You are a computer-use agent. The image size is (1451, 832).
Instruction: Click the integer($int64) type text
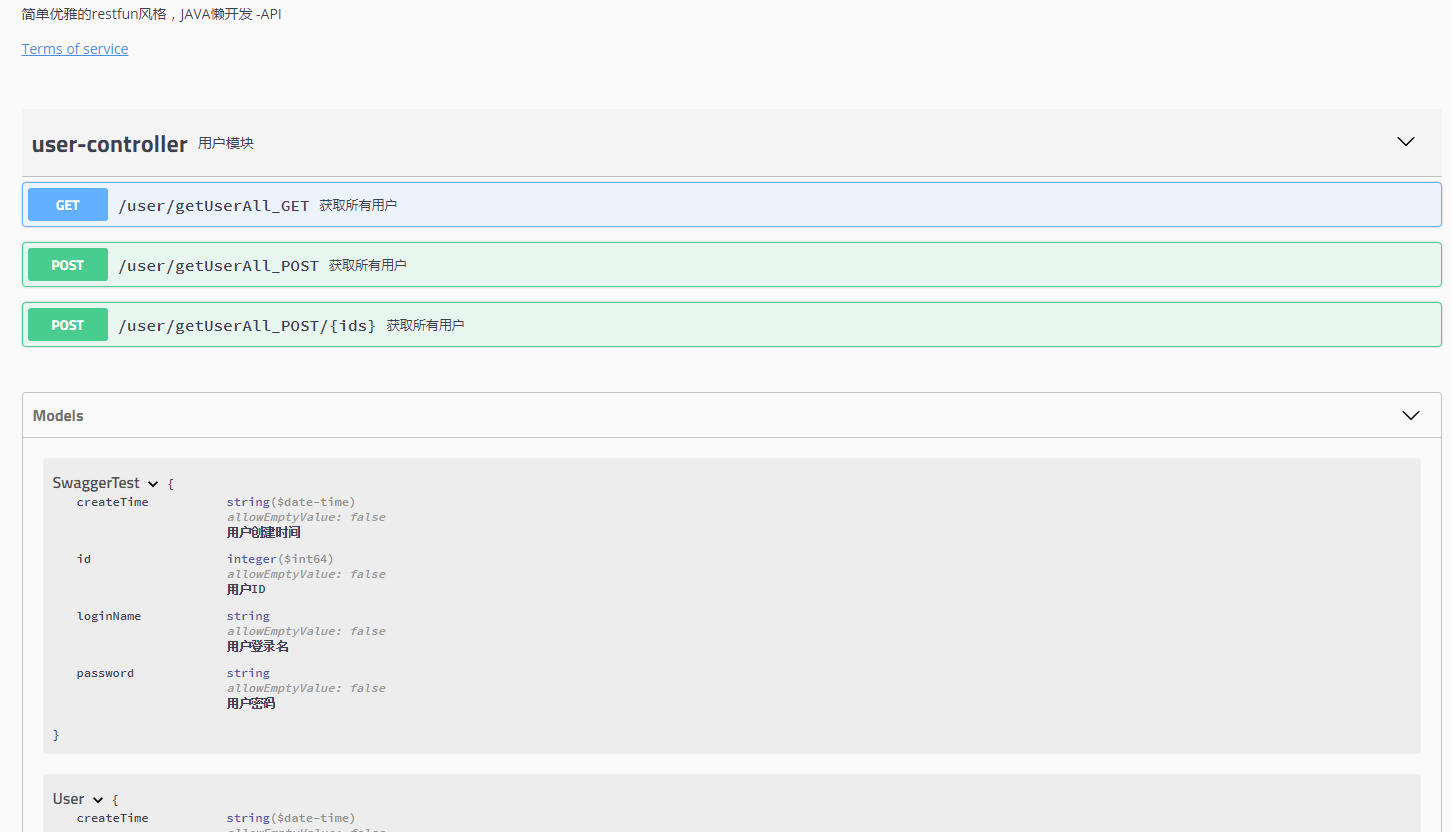click(x=280, y=559)
